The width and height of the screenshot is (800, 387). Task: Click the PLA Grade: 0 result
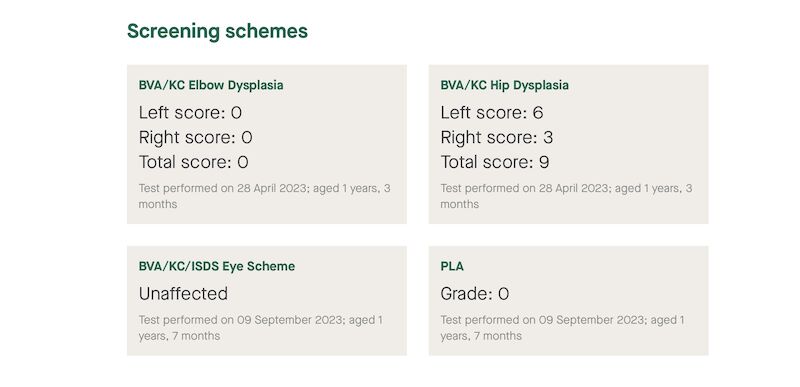(x=474, y=294)
